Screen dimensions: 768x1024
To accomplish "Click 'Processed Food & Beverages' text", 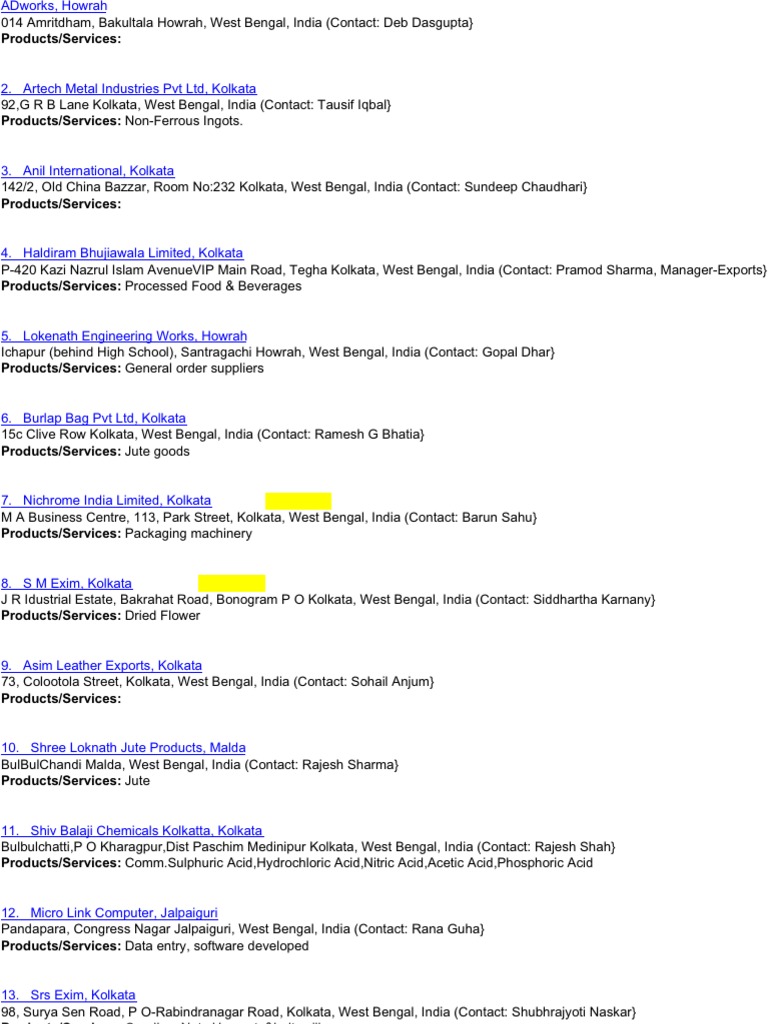I will (213, 286).
